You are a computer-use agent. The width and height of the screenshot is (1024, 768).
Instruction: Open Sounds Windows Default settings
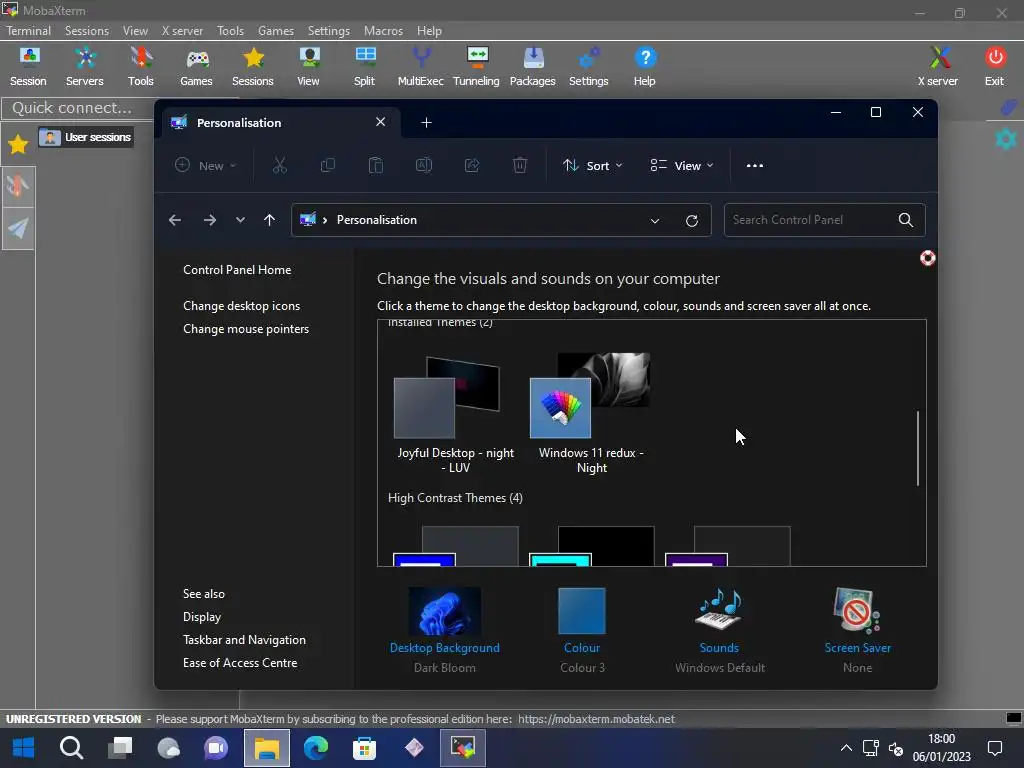(x=719, y=630)
